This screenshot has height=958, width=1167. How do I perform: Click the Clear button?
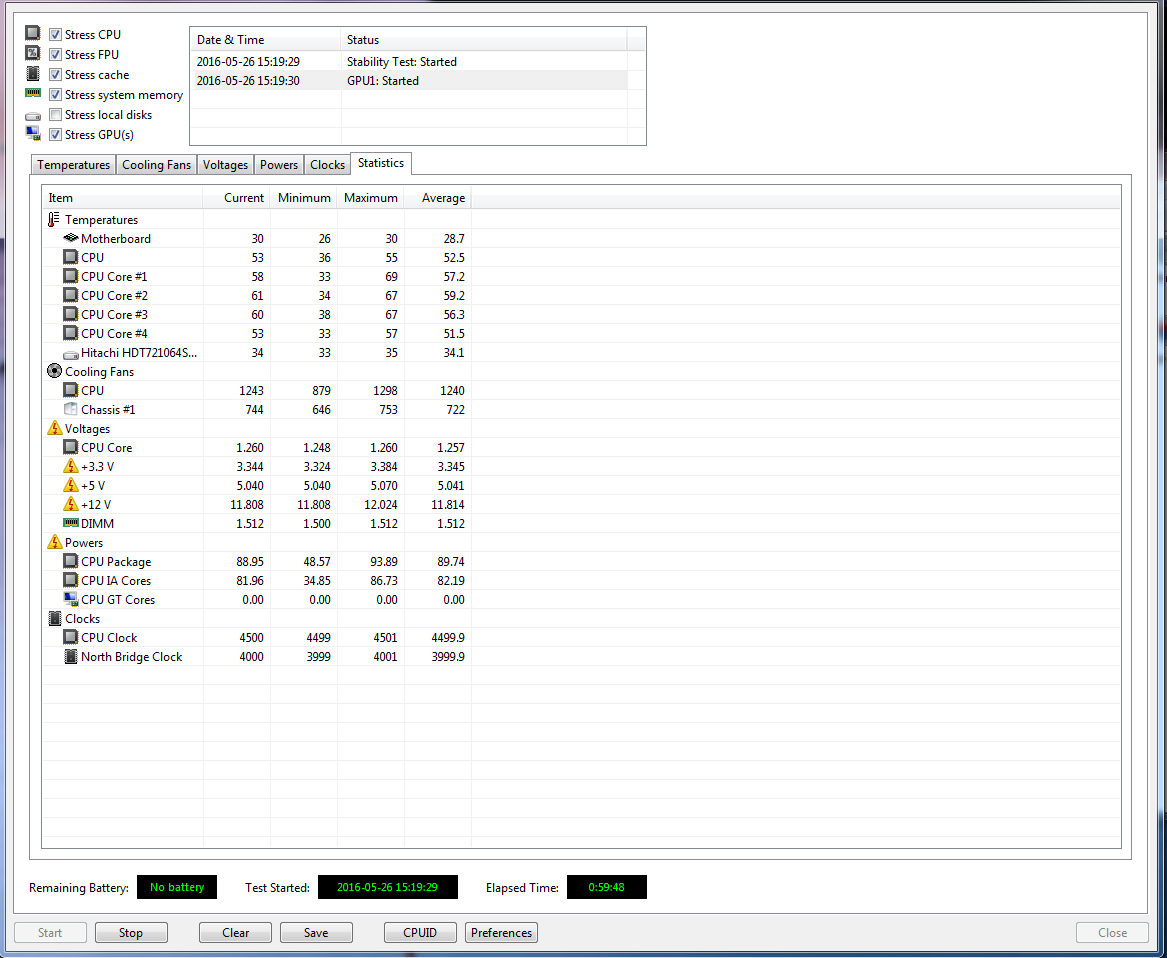pyautogui.click(x=236, y=933)
